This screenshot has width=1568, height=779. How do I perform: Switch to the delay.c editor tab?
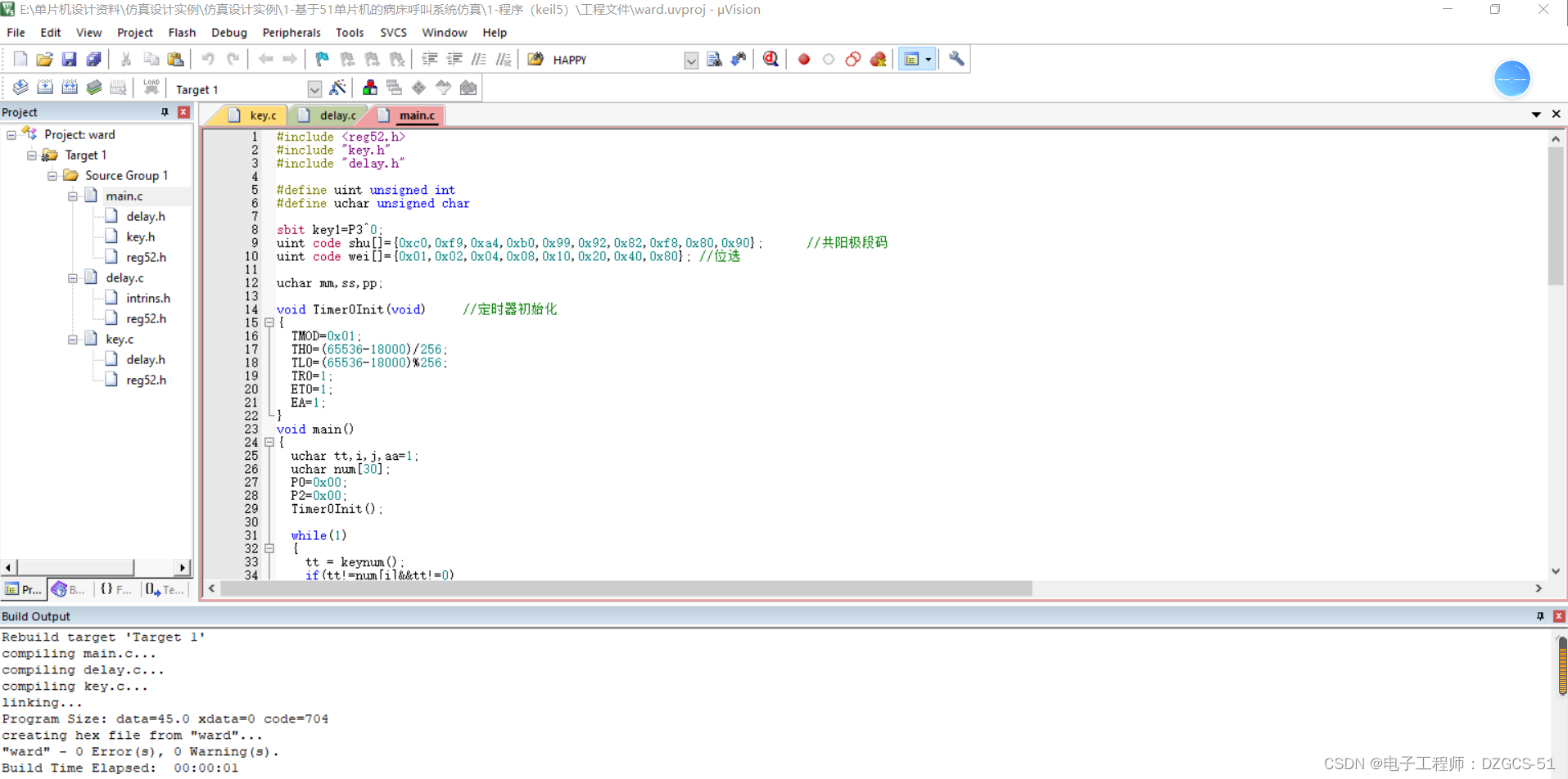tap(328, 115)
